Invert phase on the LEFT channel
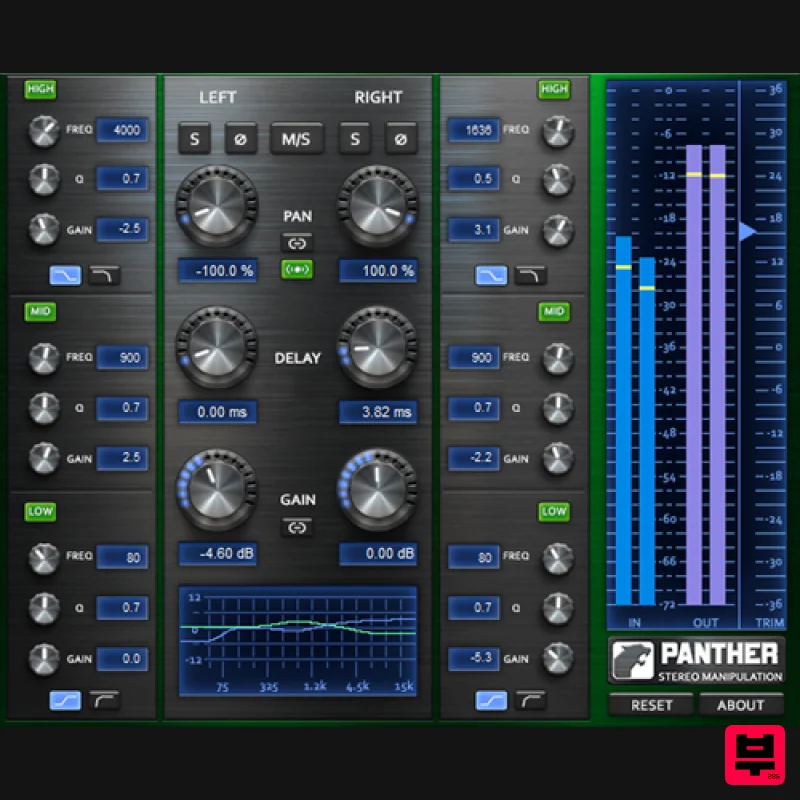 point(240,139)
